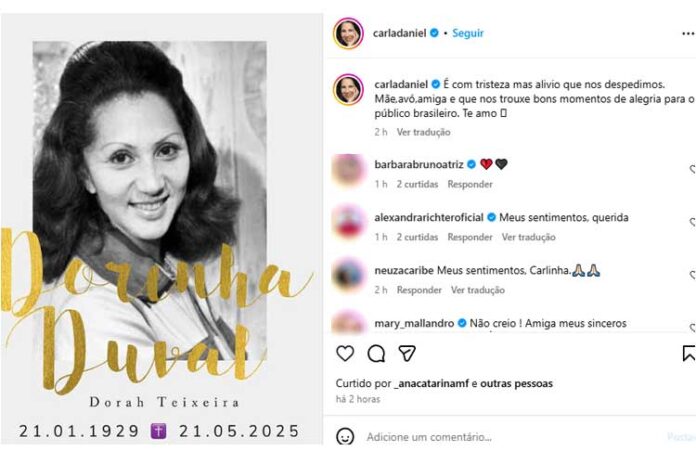View likes on alexandrarichteroficial's comment, 2 curtidas
The image size is (696, 464).
(x=417, y=237)
